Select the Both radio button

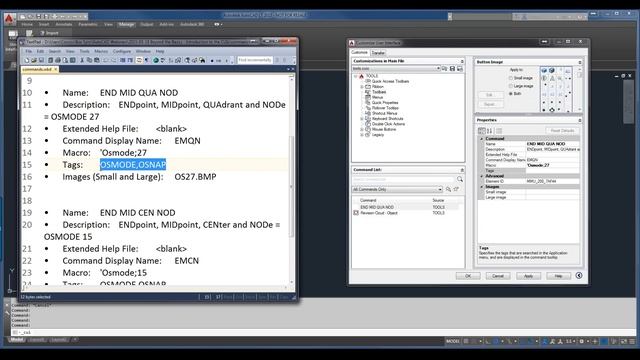tap(511, 94)
